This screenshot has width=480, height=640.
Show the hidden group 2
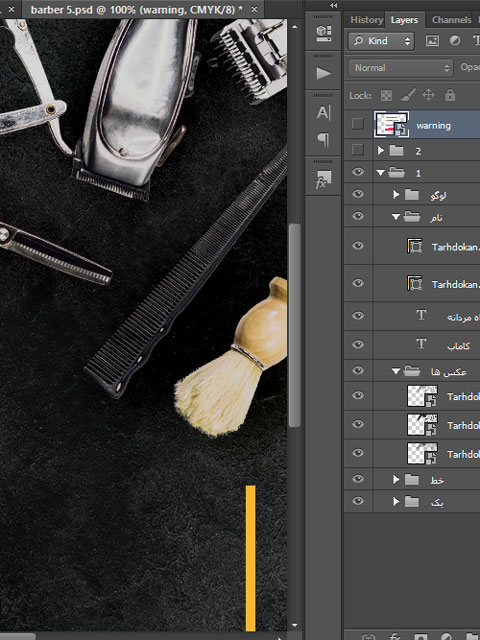point(358,150)
